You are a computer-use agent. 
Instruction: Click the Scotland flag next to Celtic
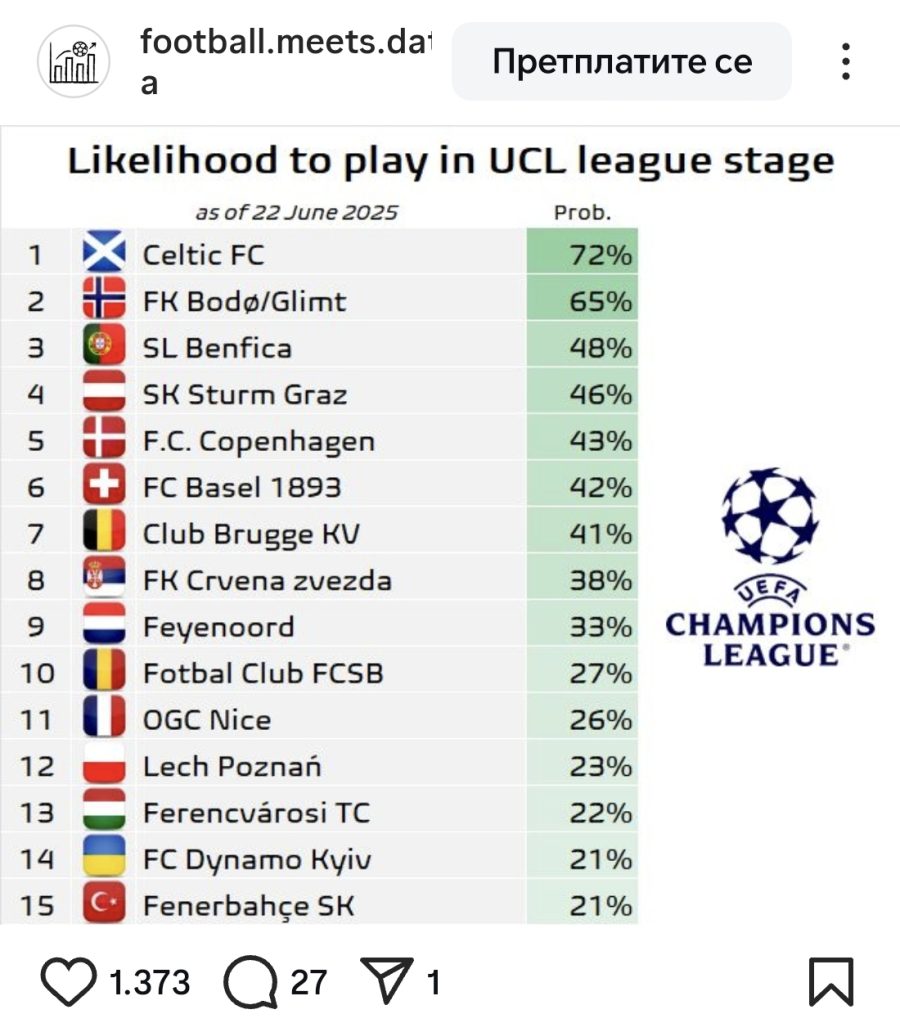(x=104, y=251)
